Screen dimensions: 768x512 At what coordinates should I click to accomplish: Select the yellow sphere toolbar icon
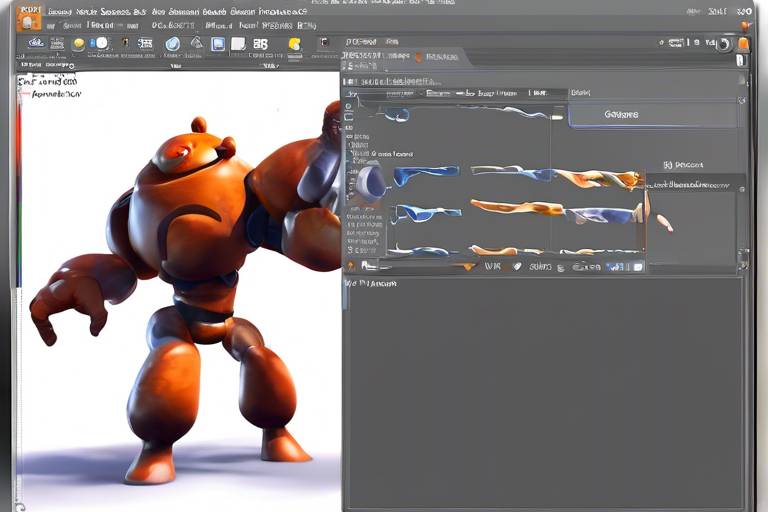[78, 44]
